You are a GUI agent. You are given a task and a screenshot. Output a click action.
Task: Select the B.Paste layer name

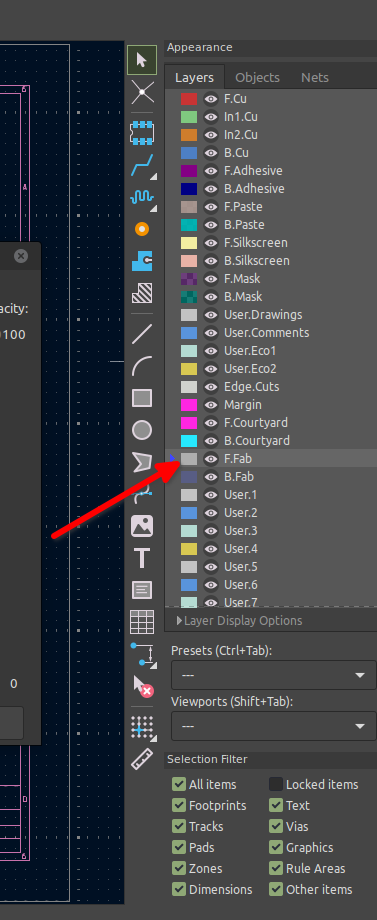(244, 225)
